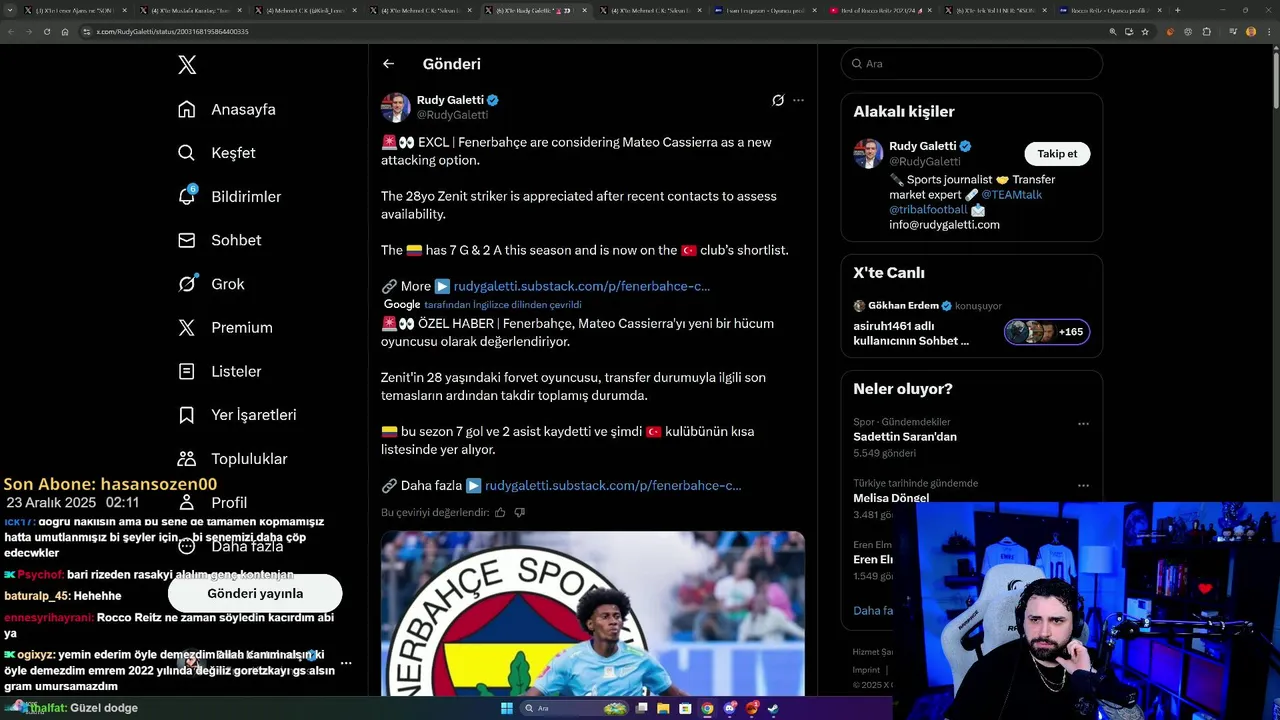Image resolution: width=1280 pixels, height=720 pixels.
Task: Click the zoom magnifier icon in address bar
Action: pyautogui.click(x=1112, y=32)
